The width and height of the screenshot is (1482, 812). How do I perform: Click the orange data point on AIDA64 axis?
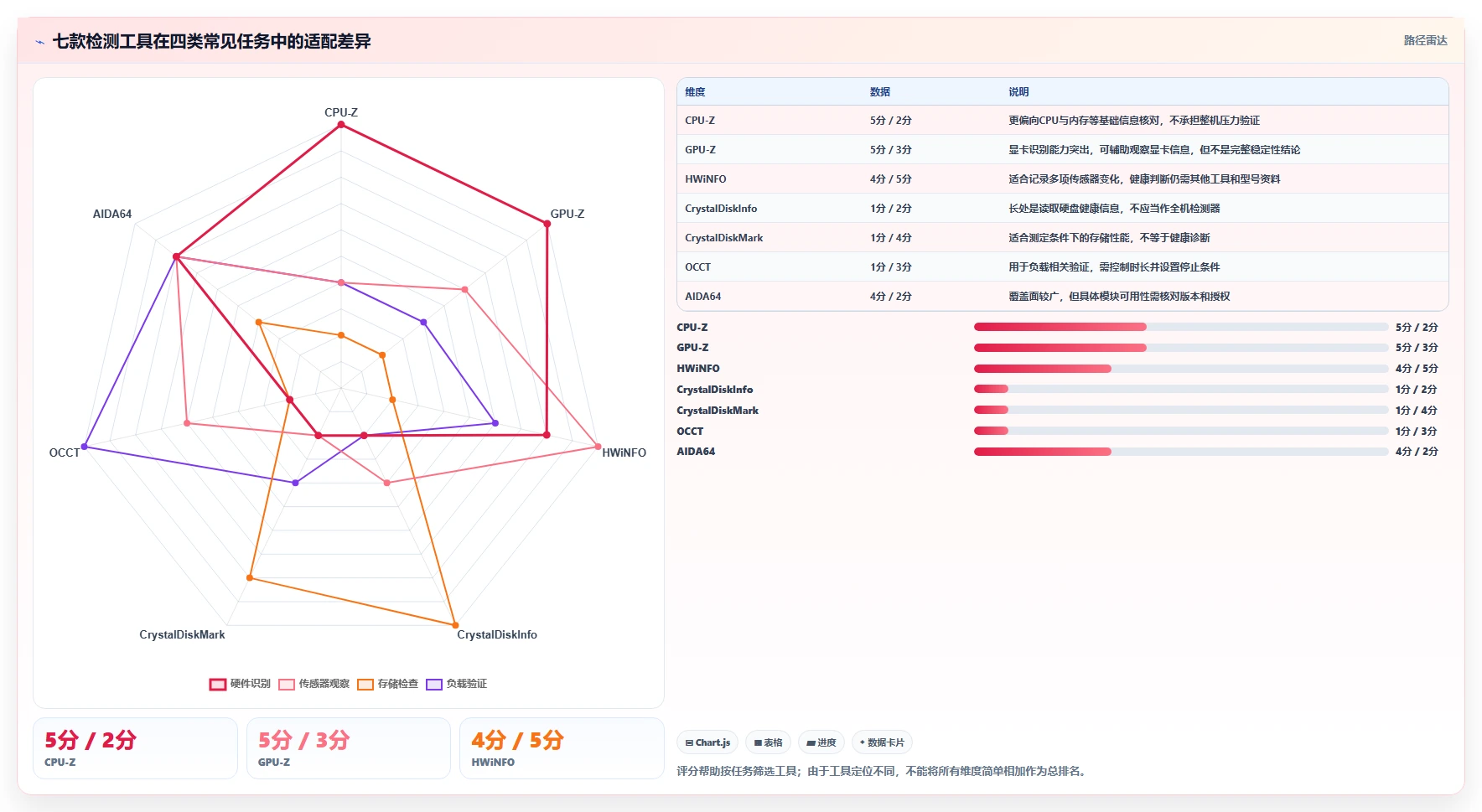(258, 322)
